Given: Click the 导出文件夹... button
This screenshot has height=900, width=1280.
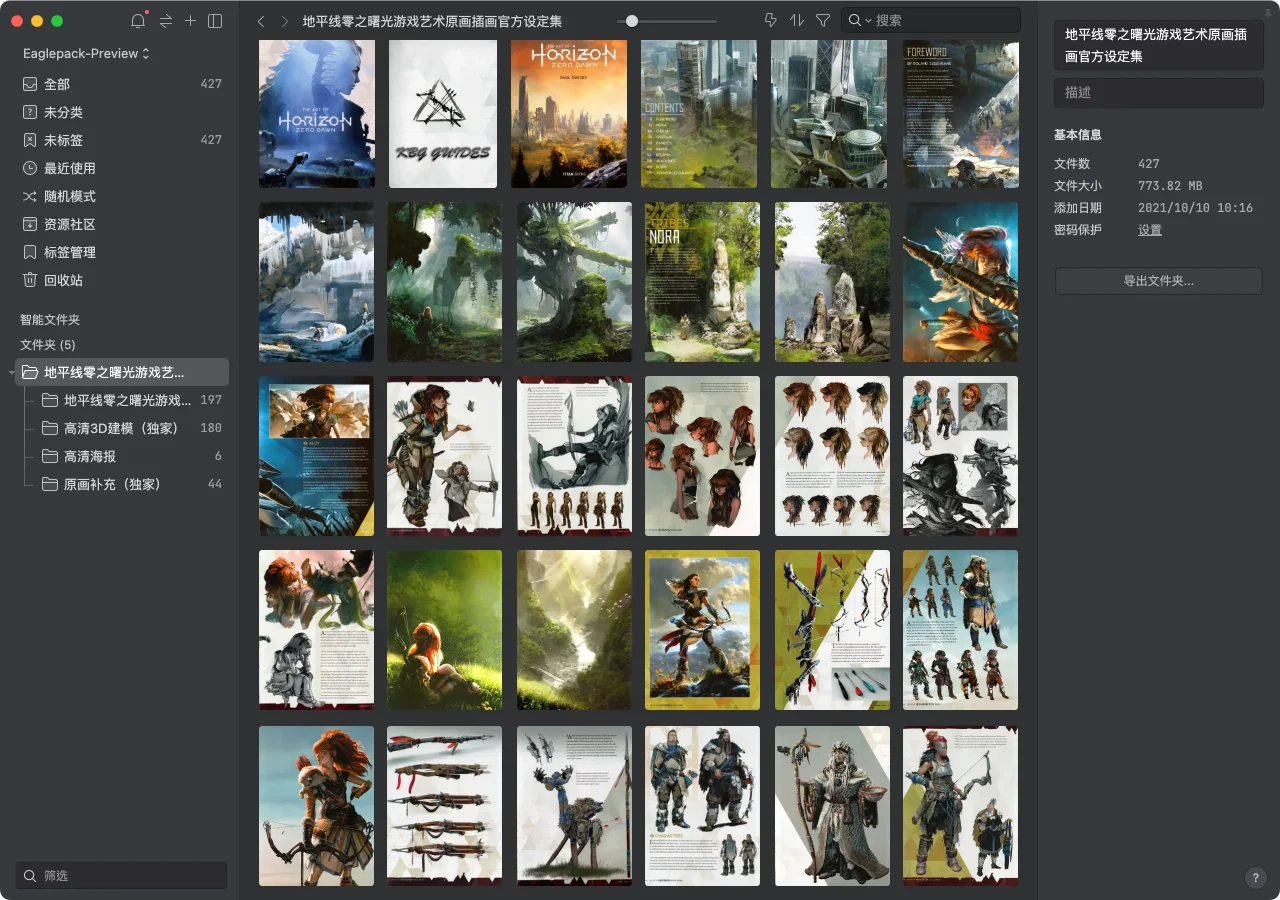Looking at the screenshot, I should point(1159,281).
